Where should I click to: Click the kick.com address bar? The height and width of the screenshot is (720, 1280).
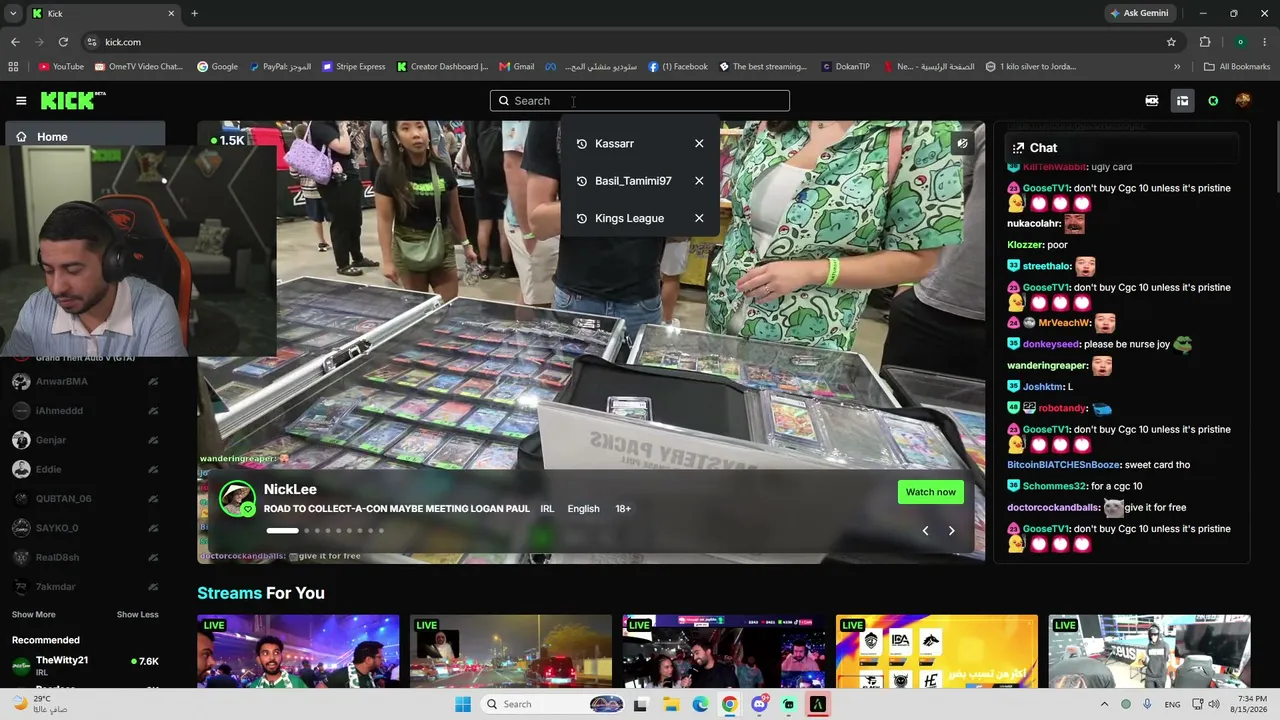pyautogui.click(x=630, y=42)
